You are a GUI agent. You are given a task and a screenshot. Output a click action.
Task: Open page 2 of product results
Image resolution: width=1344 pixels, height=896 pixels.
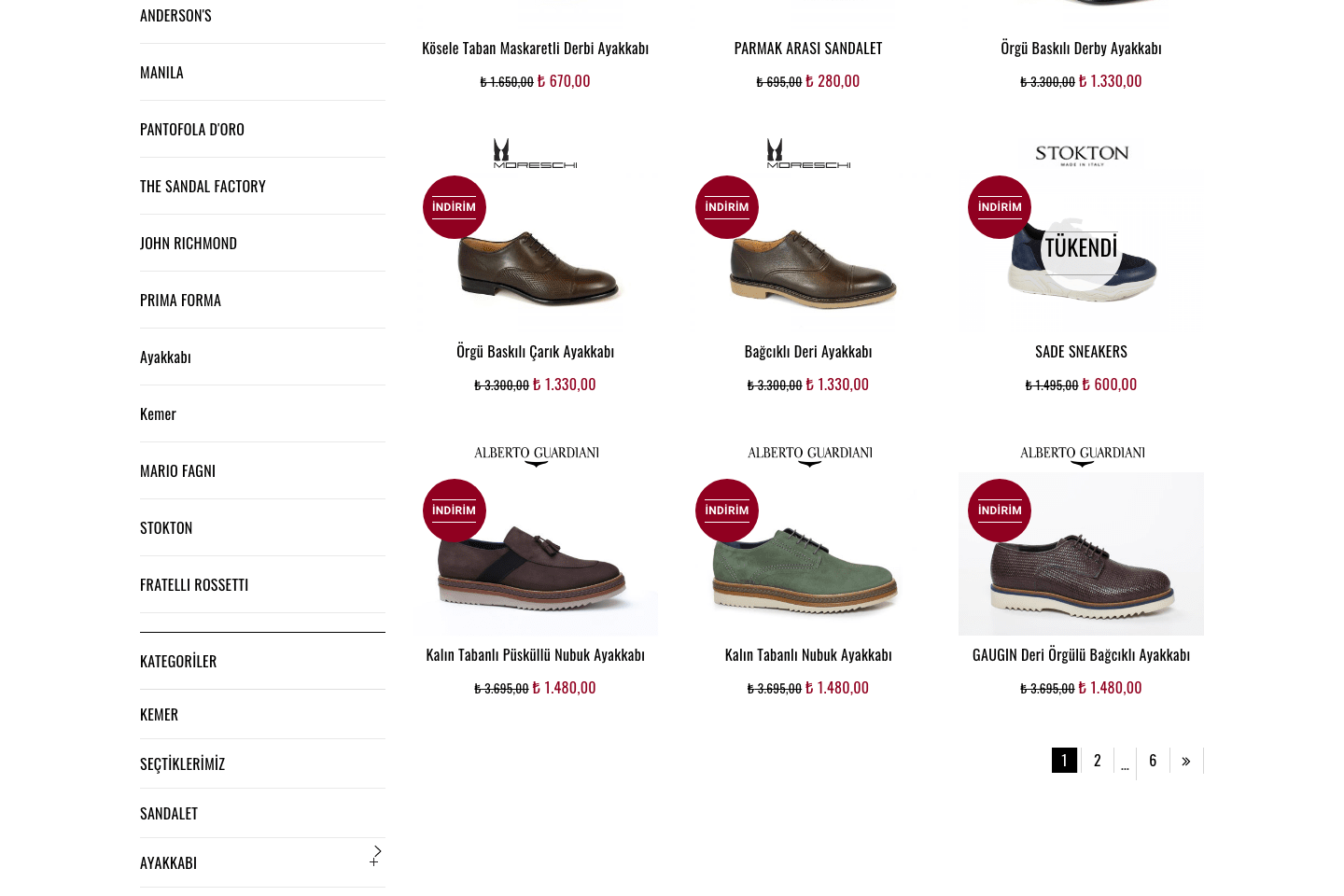tap(1097, 761)
